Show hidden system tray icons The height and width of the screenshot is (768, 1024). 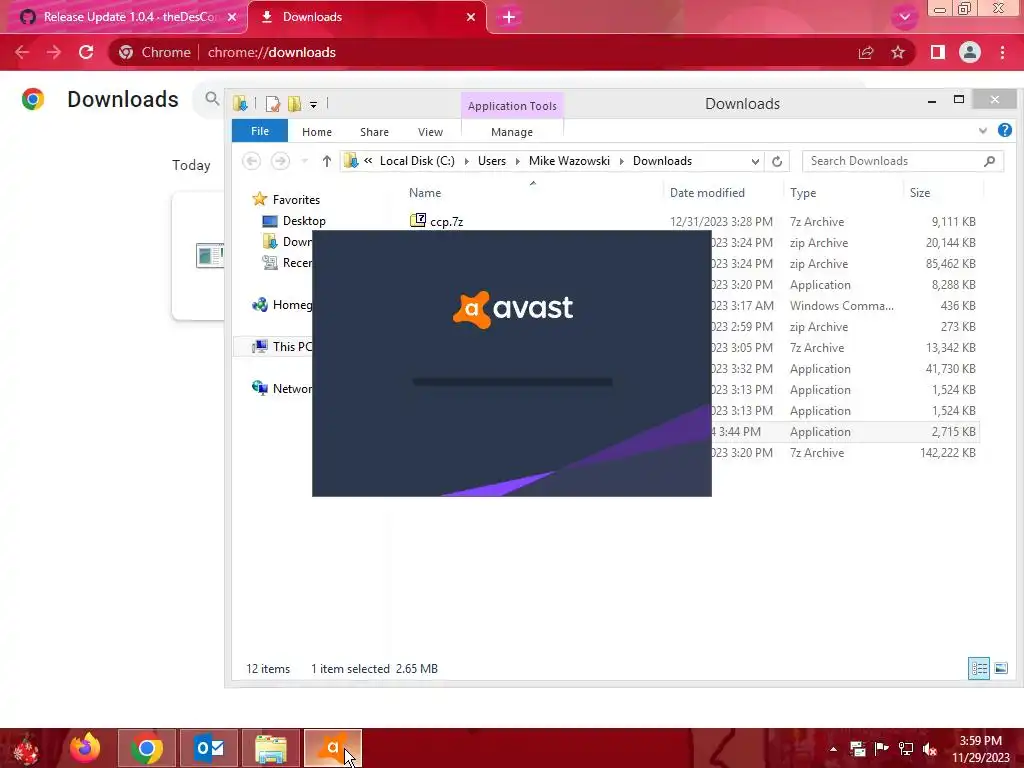click(833, 749)
